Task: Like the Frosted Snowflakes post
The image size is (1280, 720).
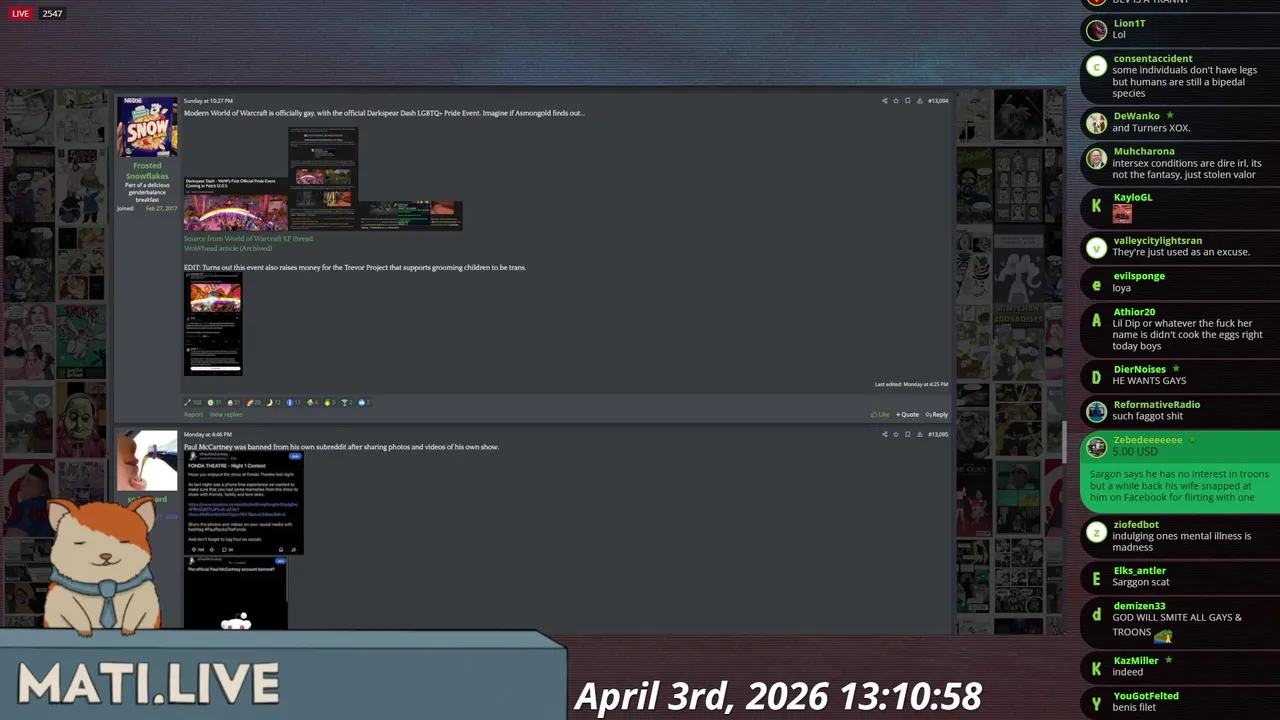Action: (880, 414)
